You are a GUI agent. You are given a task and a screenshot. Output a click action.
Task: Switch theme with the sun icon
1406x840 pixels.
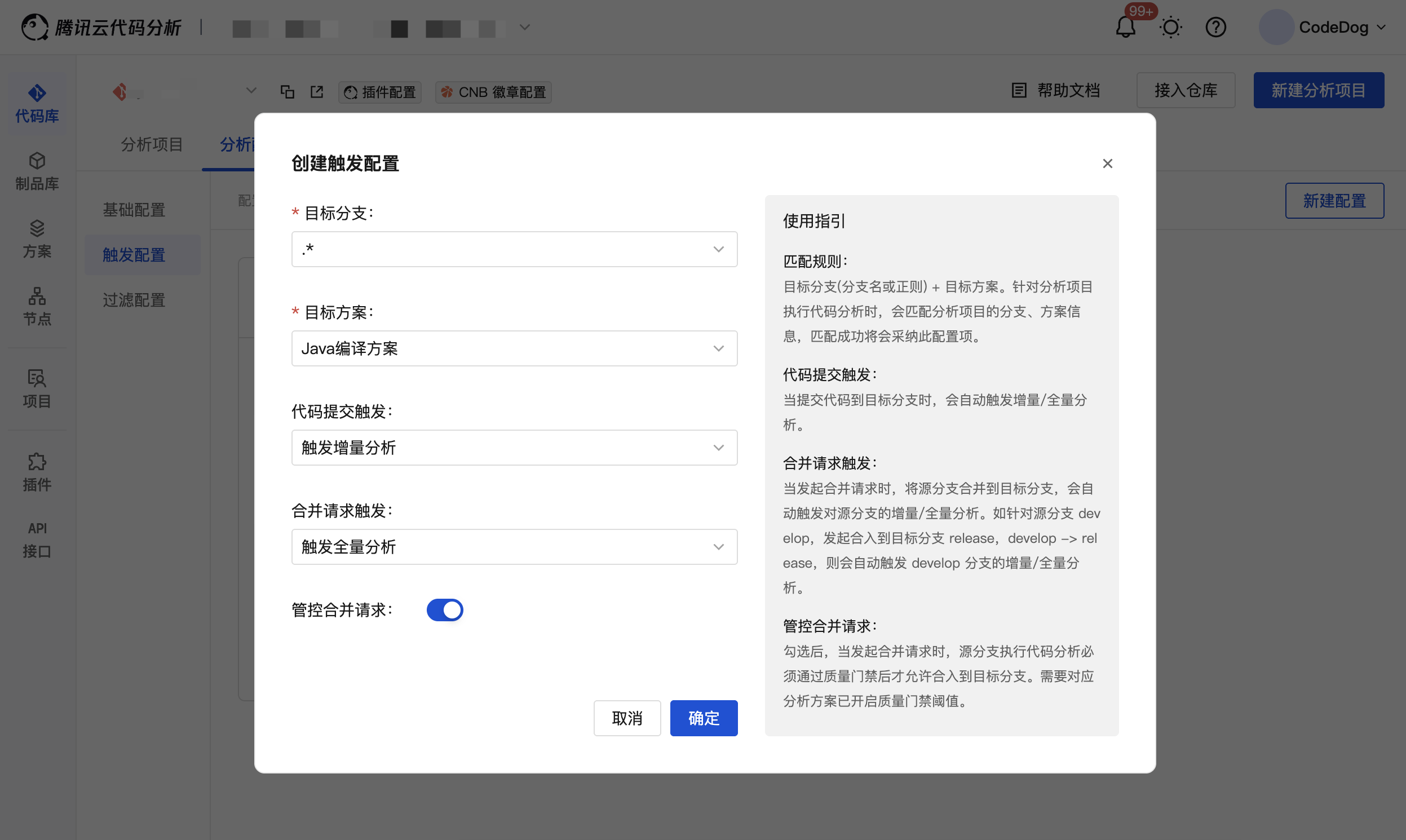pyautogui.click(x=1170, y=27)
